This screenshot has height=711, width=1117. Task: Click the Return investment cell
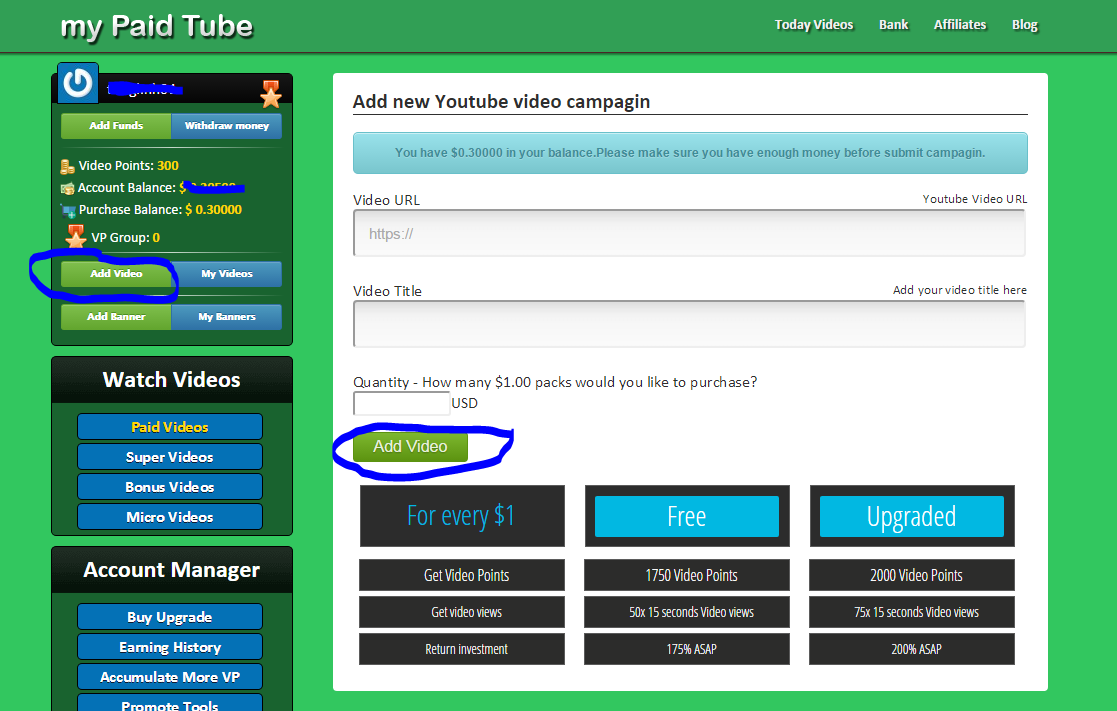click(x=462, y=649)
